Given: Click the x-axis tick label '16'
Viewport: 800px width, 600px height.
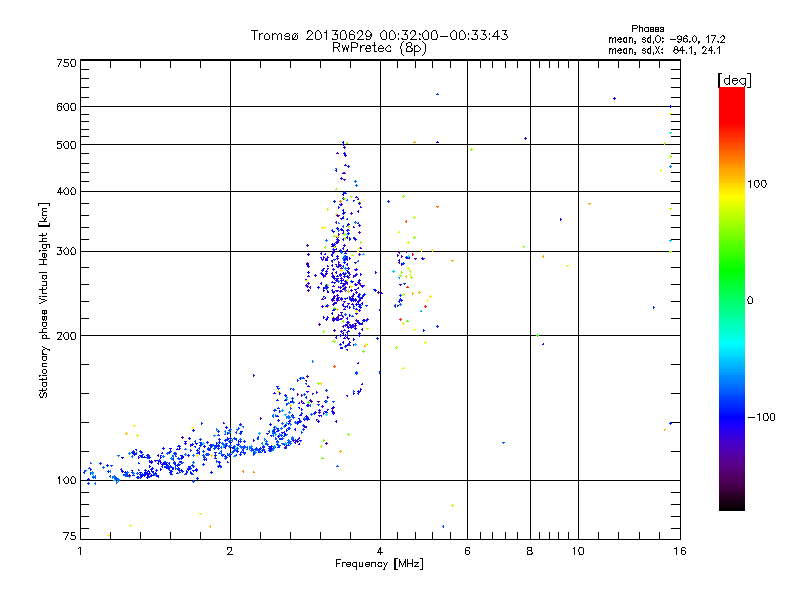Looking at the screenshot, I should [680, 551].
